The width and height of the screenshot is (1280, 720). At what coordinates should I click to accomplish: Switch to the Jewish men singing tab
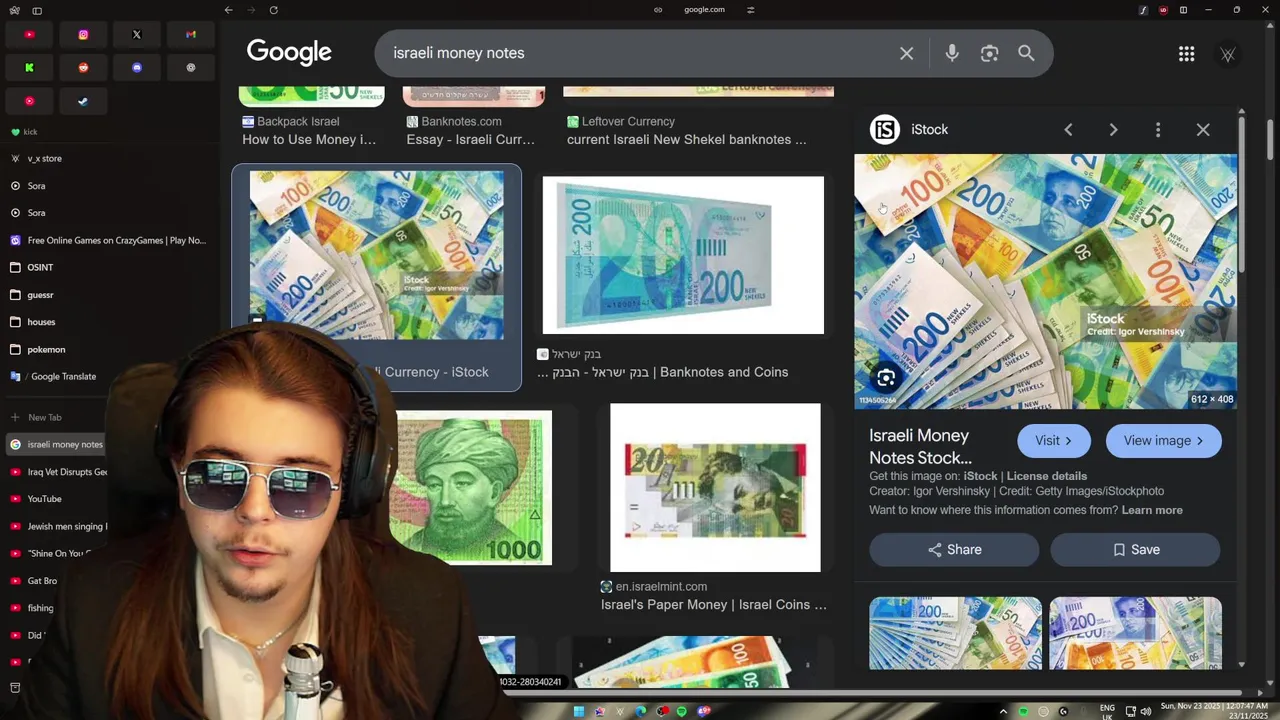coord(58,526)
